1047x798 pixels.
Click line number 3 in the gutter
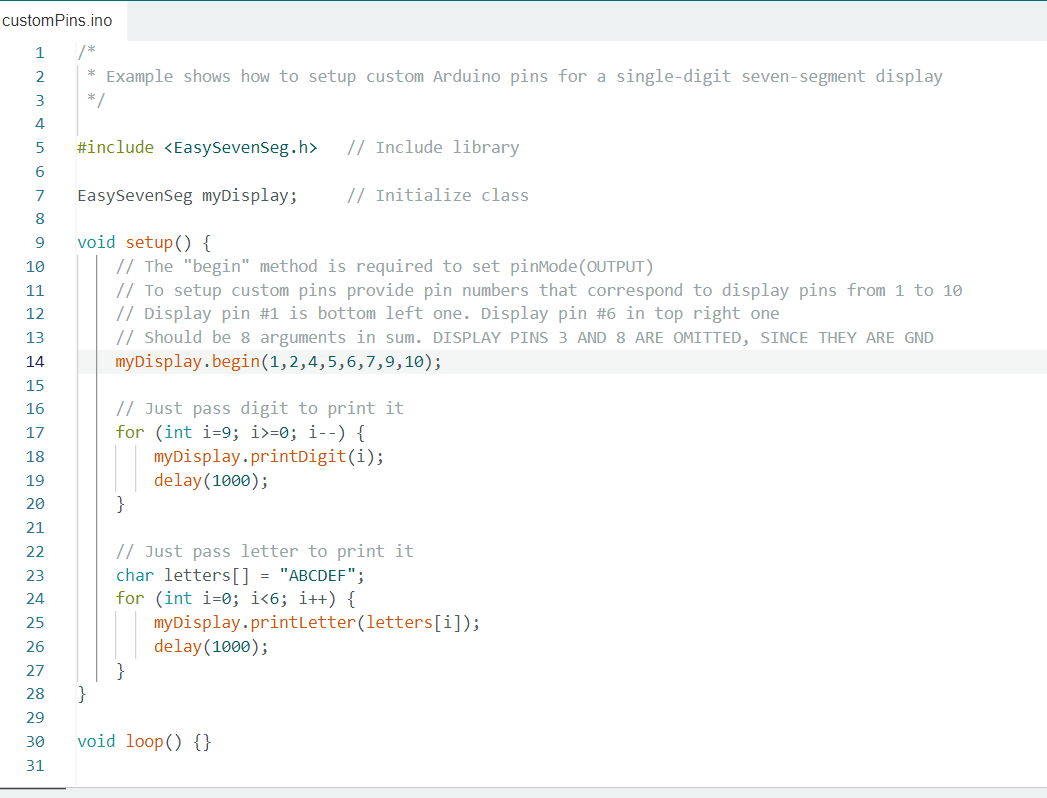pyautogui.click(x=40, y=101)
